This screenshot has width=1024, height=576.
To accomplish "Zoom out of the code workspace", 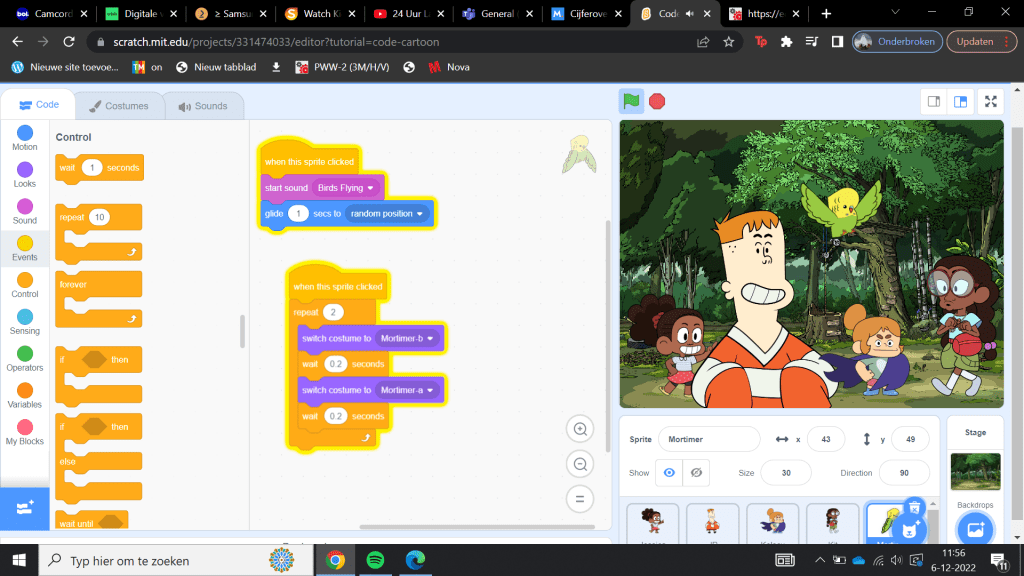I will [x=579, y=463].
